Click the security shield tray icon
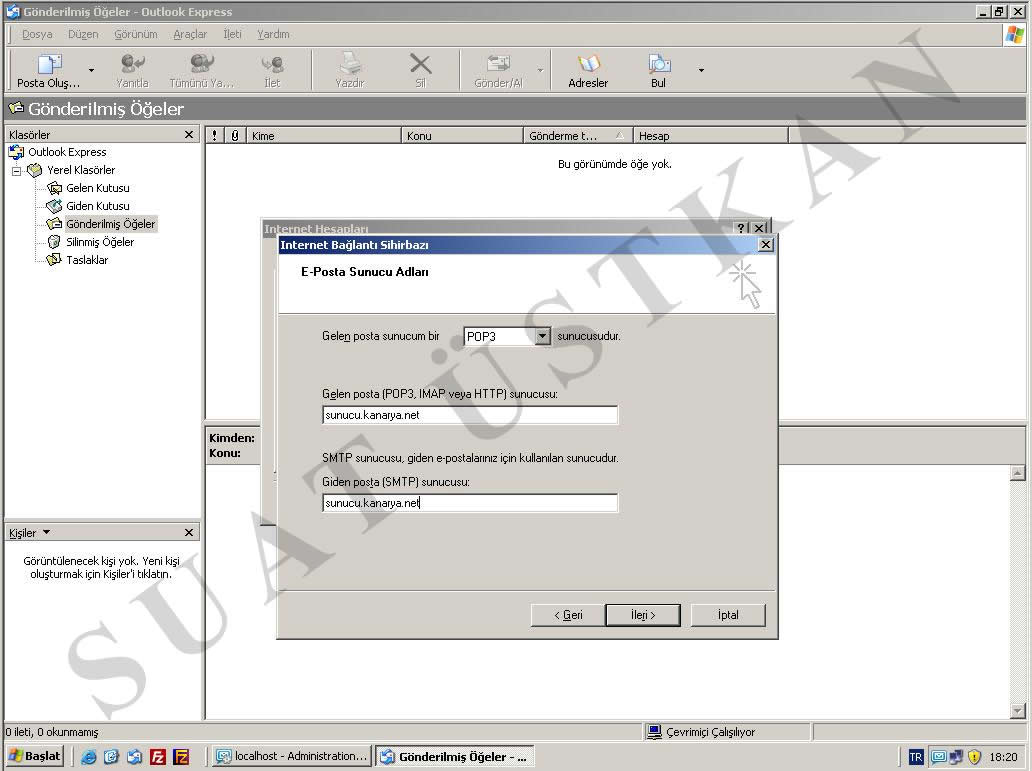The image size is (1032, 771). 975,757
